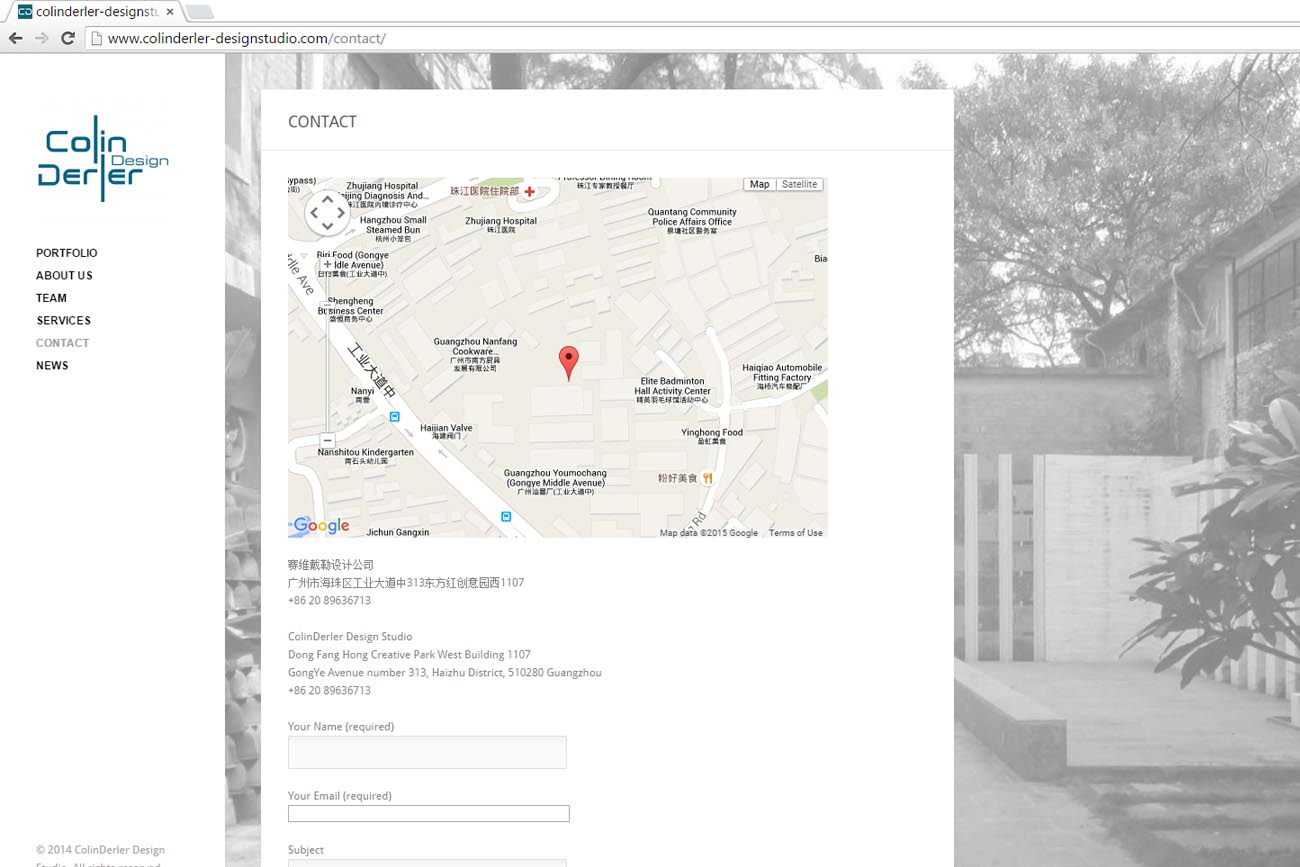Zoom out the map with minus button
The width and height of the screenshot is (1300, 867).
(327, 440)
